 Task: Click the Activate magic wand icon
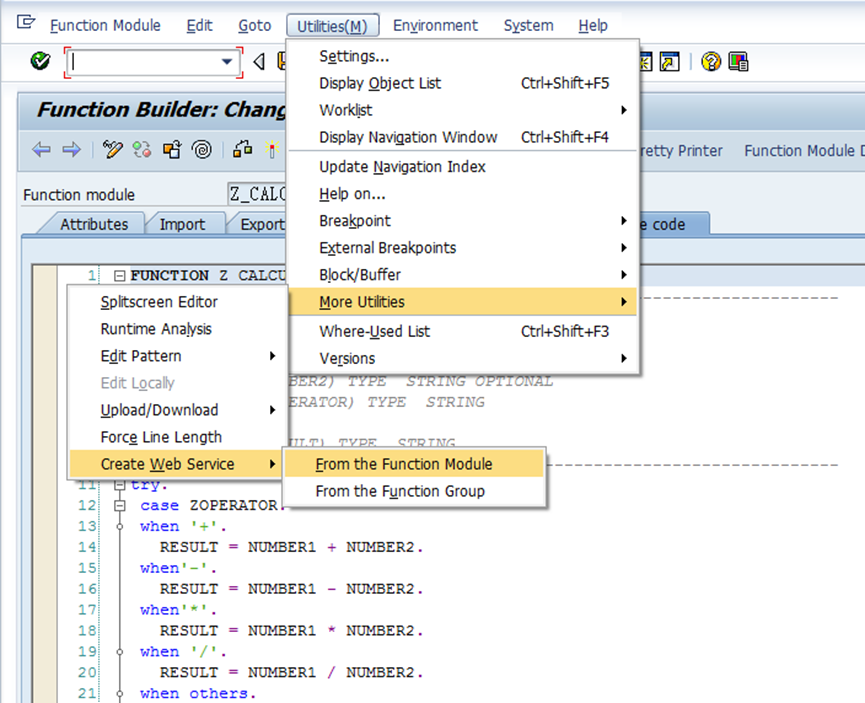click(271, 150)
